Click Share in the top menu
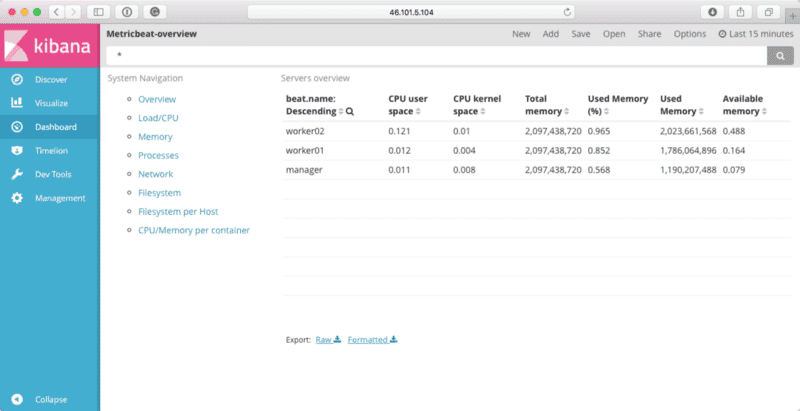The width and height of the screenshot is (800, 411). [x=649, y=34]
